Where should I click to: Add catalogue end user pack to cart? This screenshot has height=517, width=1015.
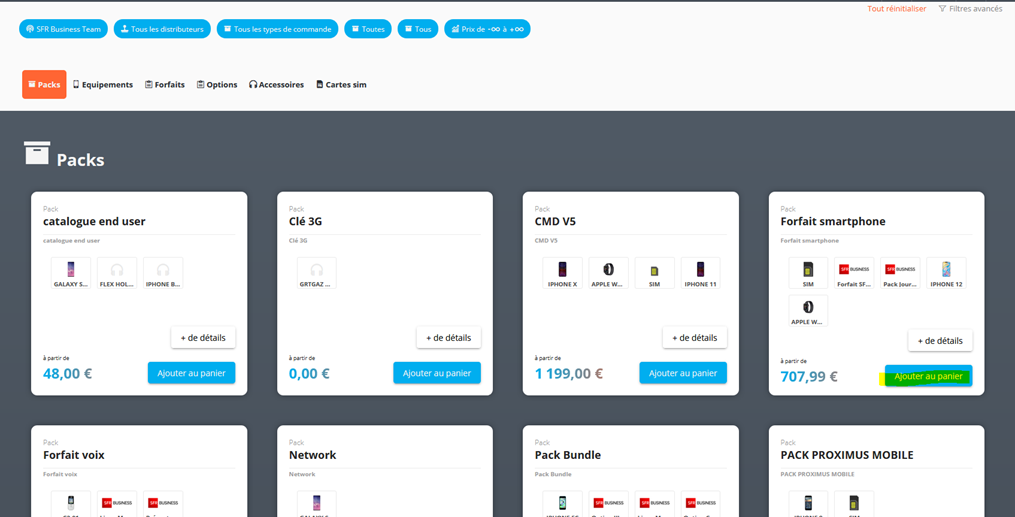coord(191,373)
